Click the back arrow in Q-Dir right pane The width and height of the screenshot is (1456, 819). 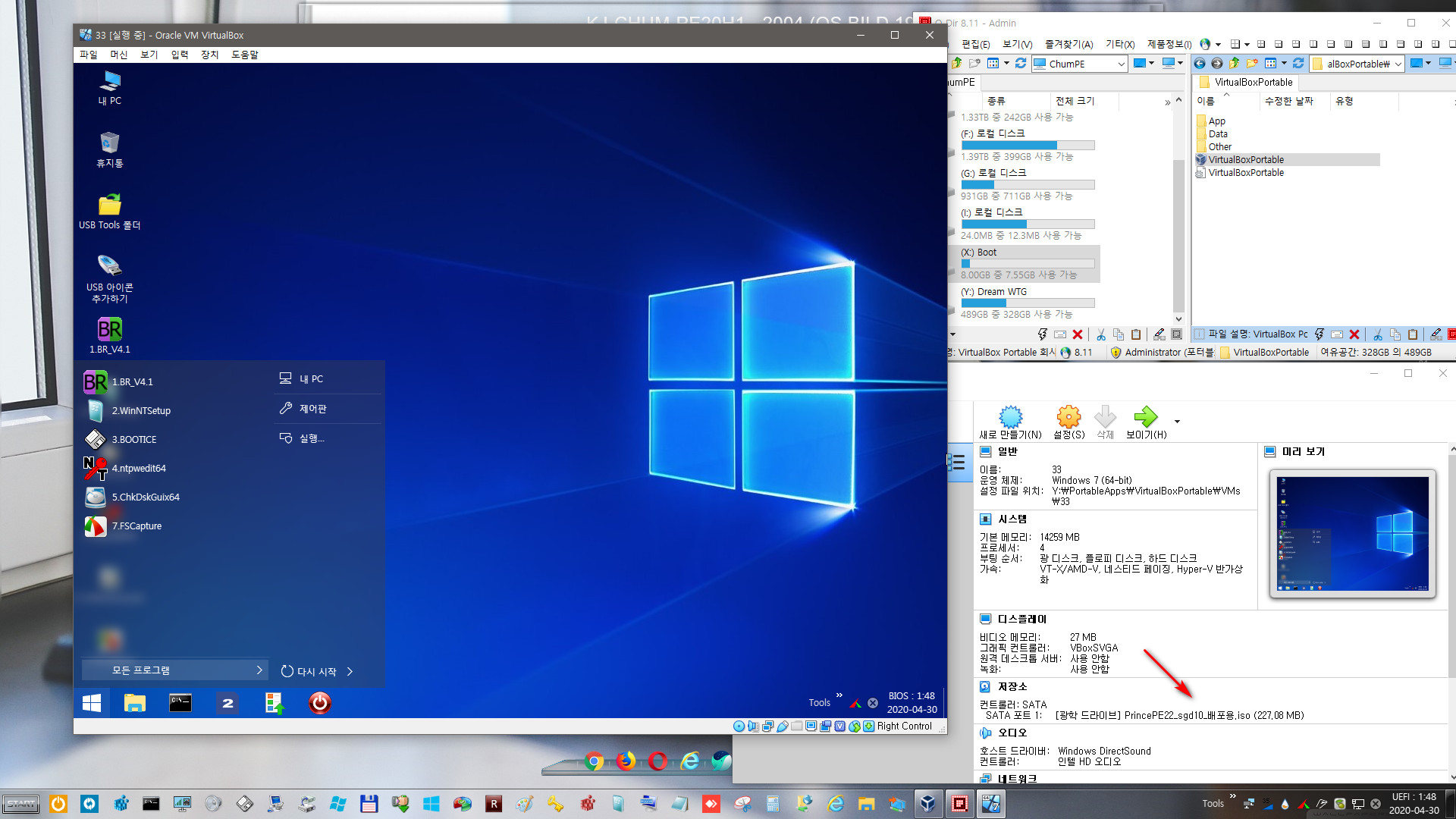coord(1200,63)
